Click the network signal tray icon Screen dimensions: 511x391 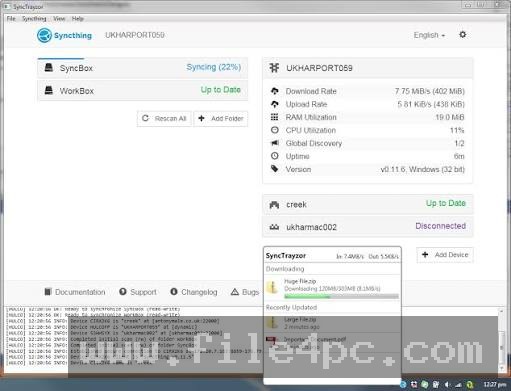[458, 385]
